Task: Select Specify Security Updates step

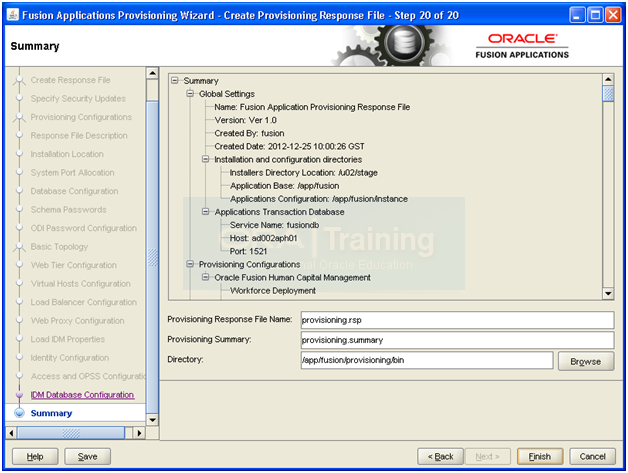Action: 78,99
